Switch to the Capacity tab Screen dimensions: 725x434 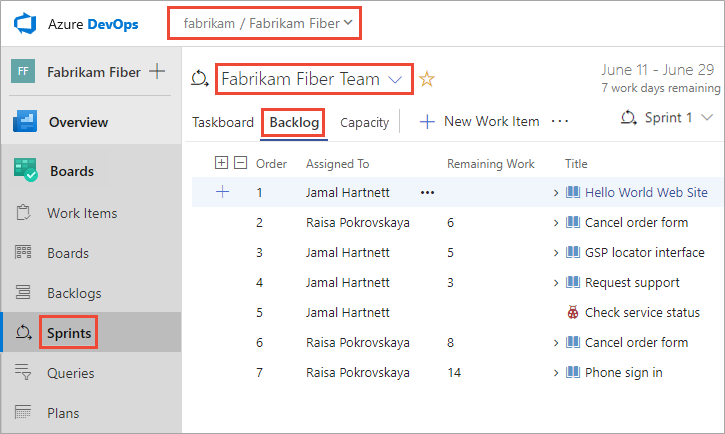(x=364, y=122)
